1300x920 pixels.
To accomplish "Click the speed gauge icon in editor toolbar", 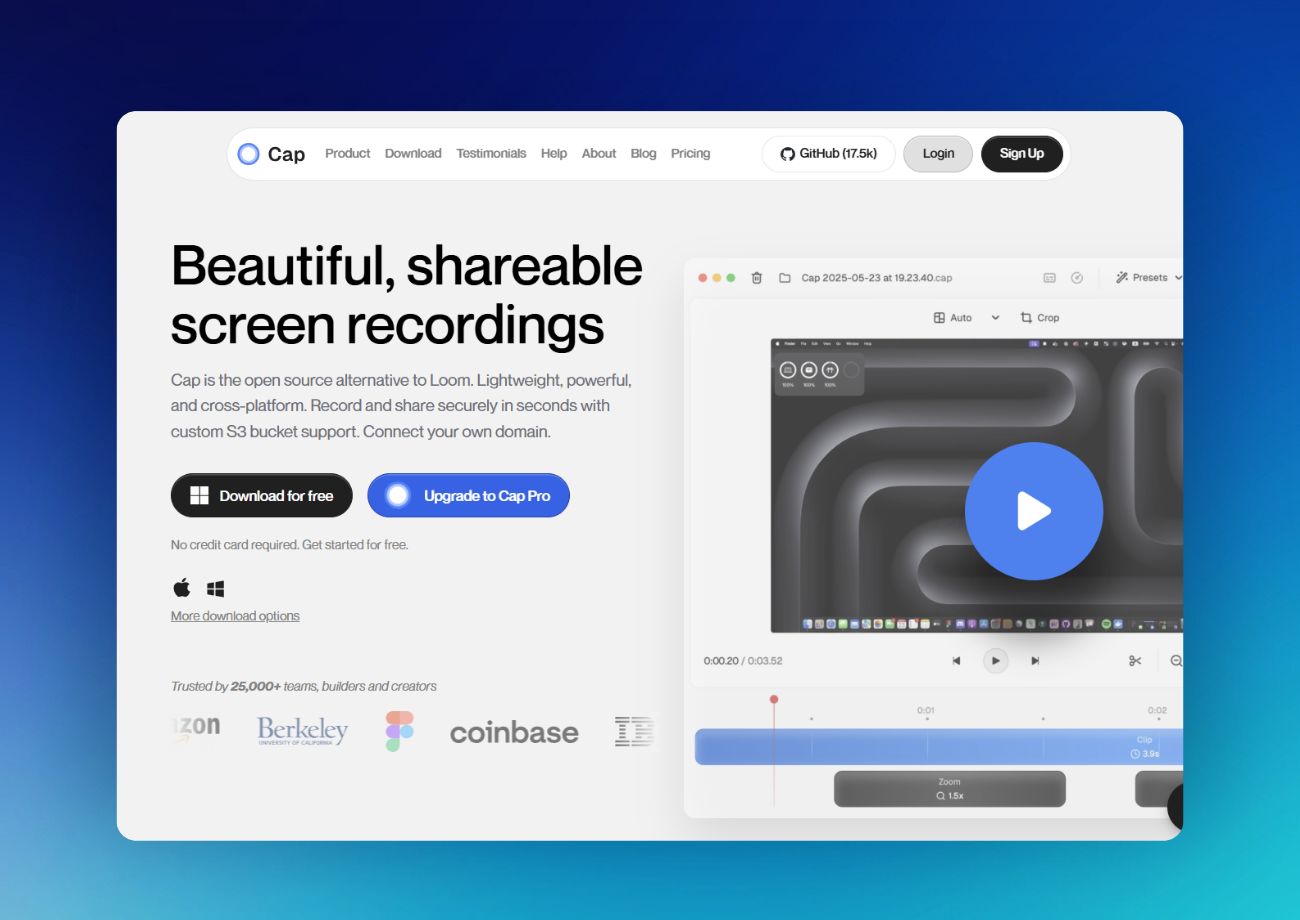I will [x=1077, y=278].
